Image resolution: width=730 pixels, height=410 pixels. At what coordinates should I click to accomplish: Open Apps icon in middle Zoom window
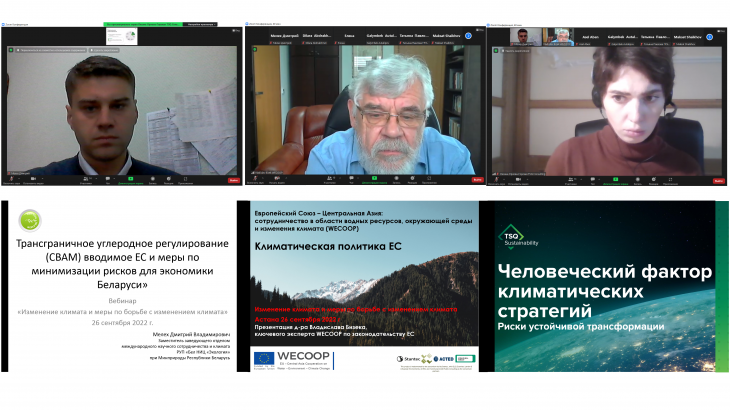(429, 178)
